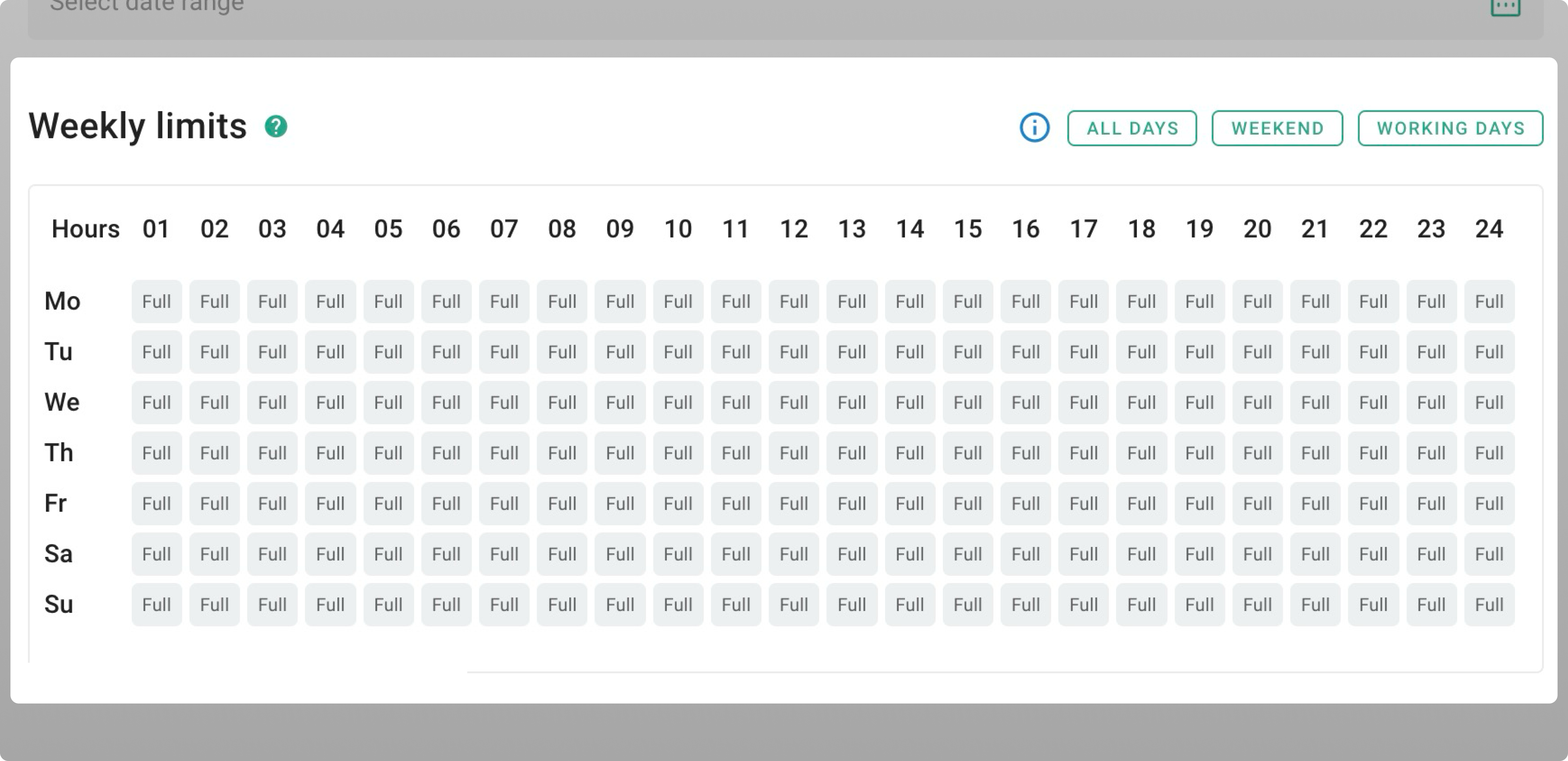This screenshot has height=761, width=1568.
Task: Toggle Monday hour 24 Full limit
Action: [1490, 301]
